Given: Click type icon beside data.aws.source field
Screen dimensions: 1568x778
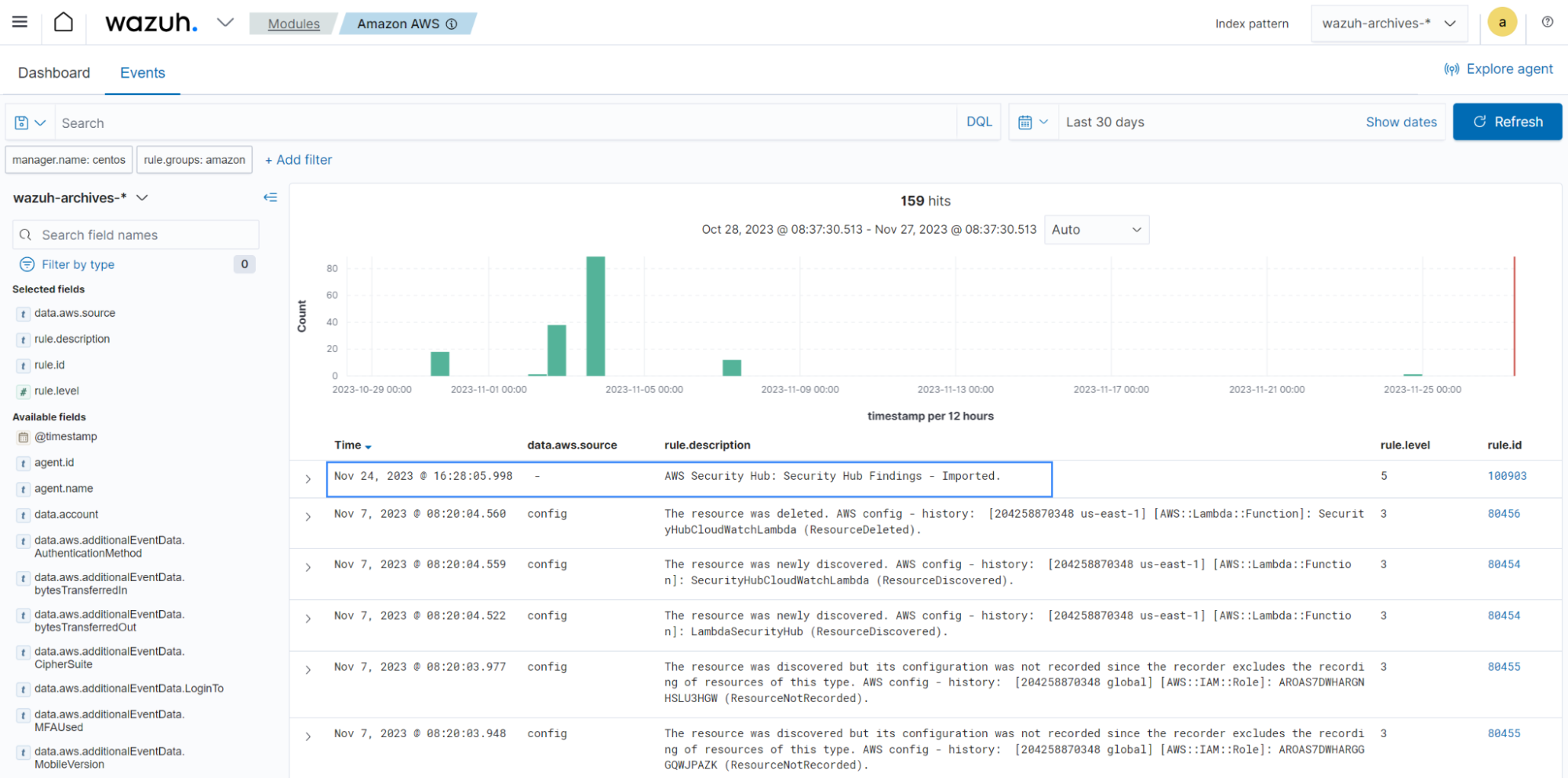Looking at the screenshot, I should [x=23, y=314].
